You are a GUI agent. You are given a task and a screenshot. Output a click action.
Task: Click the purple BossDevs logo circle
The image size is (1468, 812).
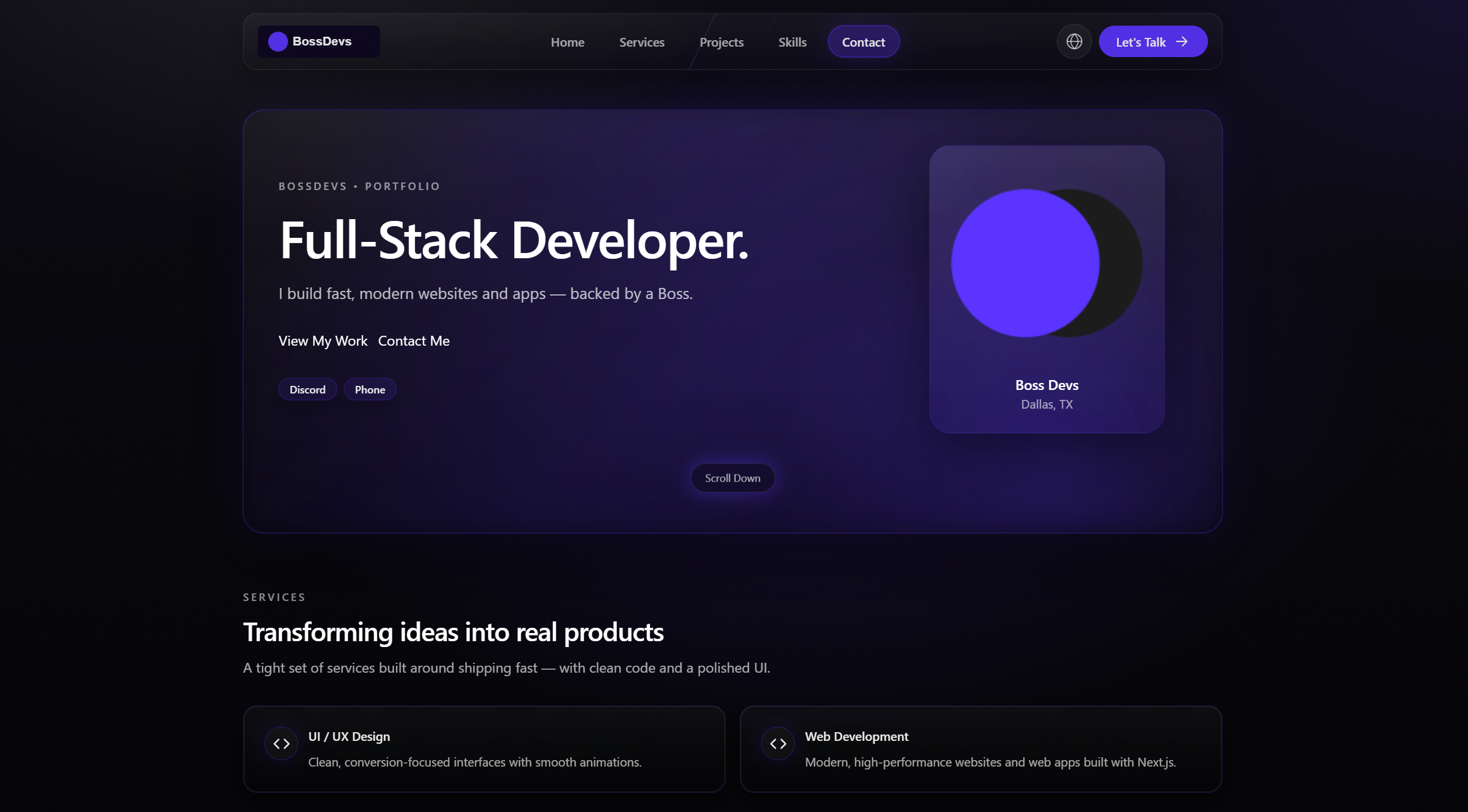(278, 41)
